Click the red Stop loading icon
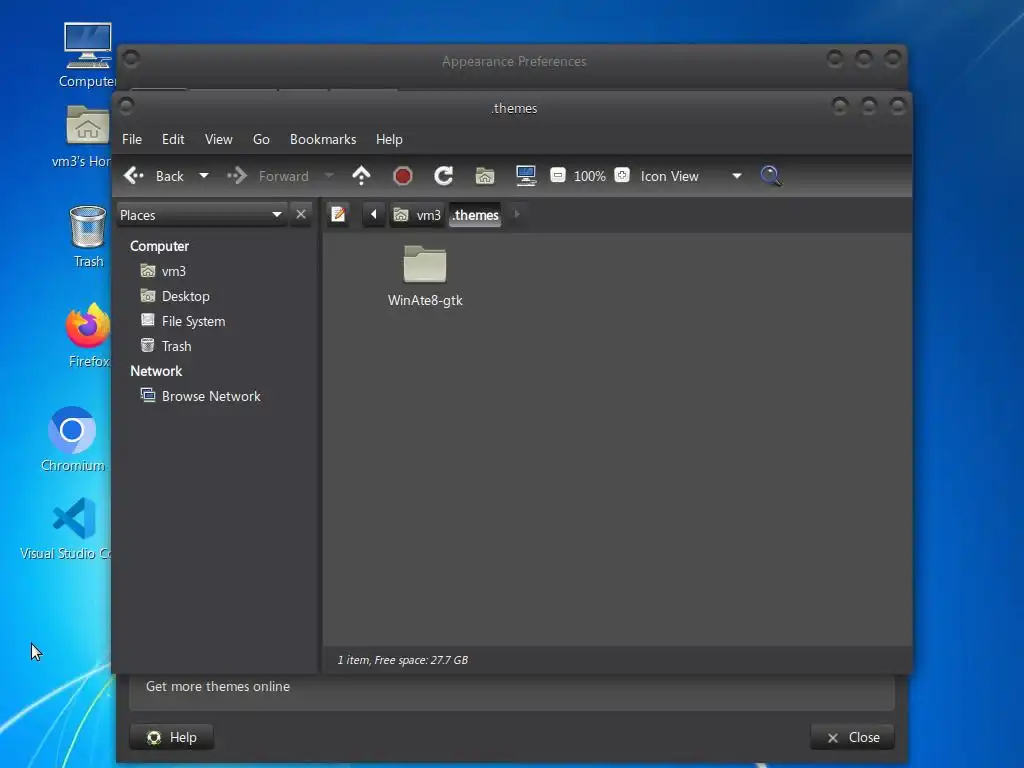Image resolution: width=1024 pixels, height=768 pixels. [403, 176]
